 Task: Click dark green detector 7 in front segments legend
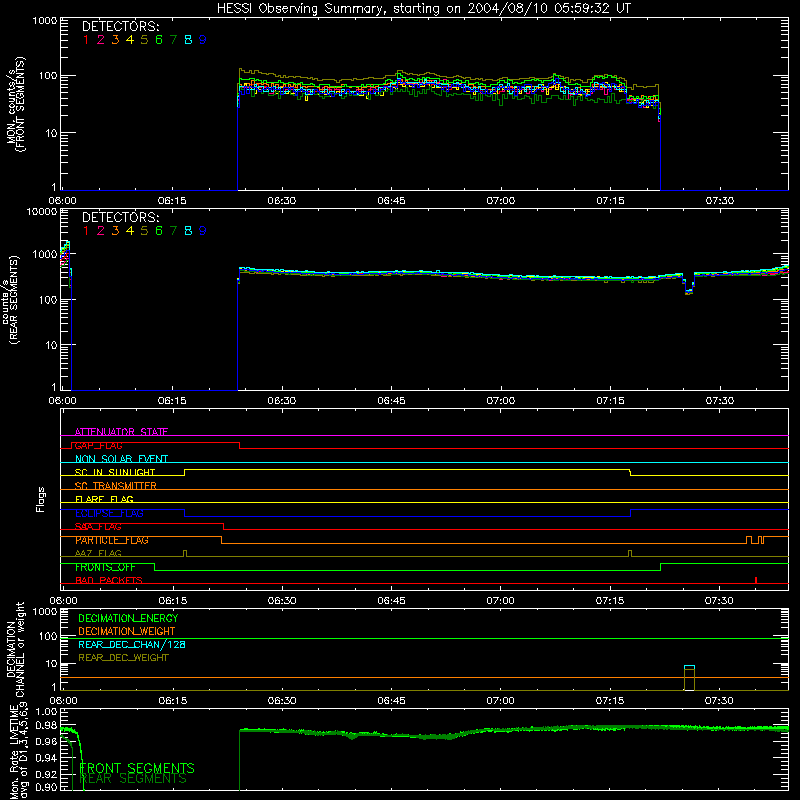[x=173, y=40]
